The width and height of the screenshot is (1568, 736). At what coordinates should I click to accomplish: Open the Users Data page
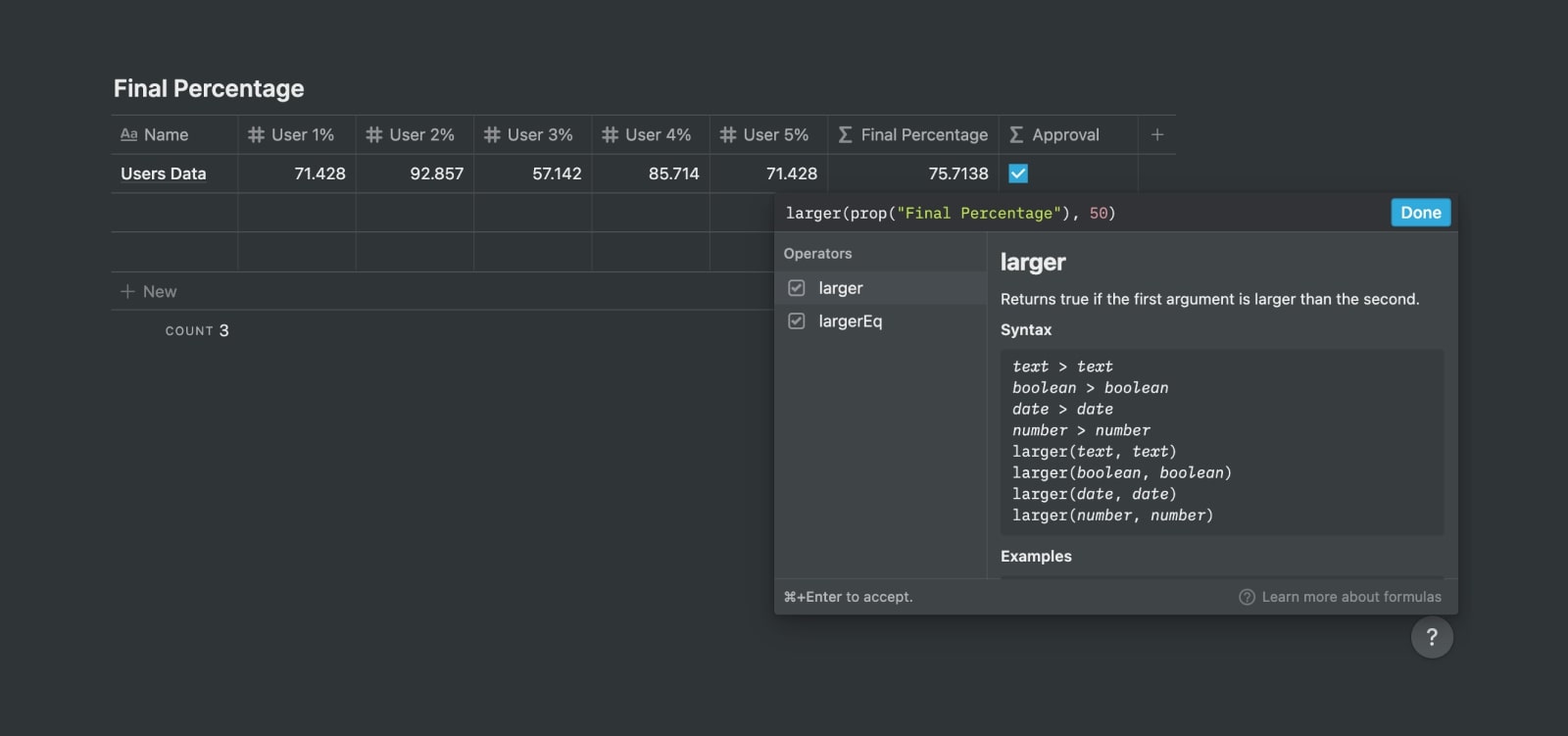coord(164,173)
